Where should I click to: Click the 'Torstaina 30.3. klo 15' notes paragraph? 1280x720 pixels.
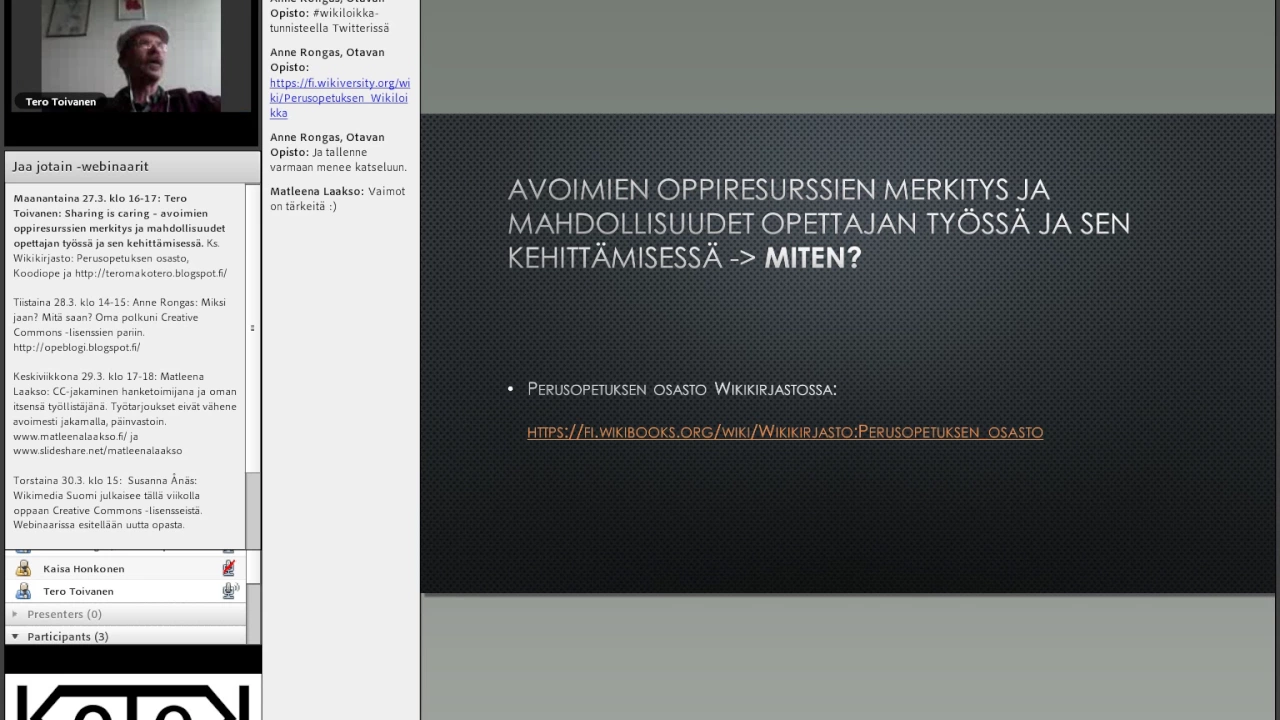point(110,502)
